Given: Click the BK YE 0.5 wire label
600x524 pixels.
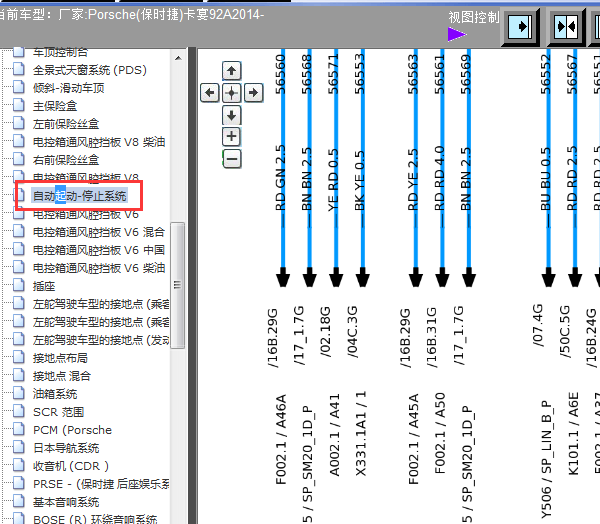Looking at the screenshot, I should click(360, 181).
